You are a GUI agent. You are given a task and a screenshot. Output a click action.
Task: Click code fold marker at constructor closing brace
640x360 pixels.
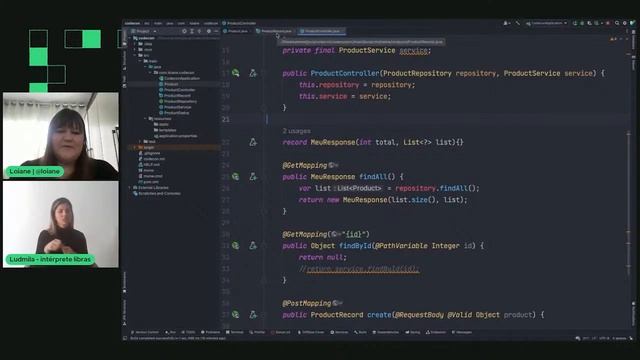[264, 108]
